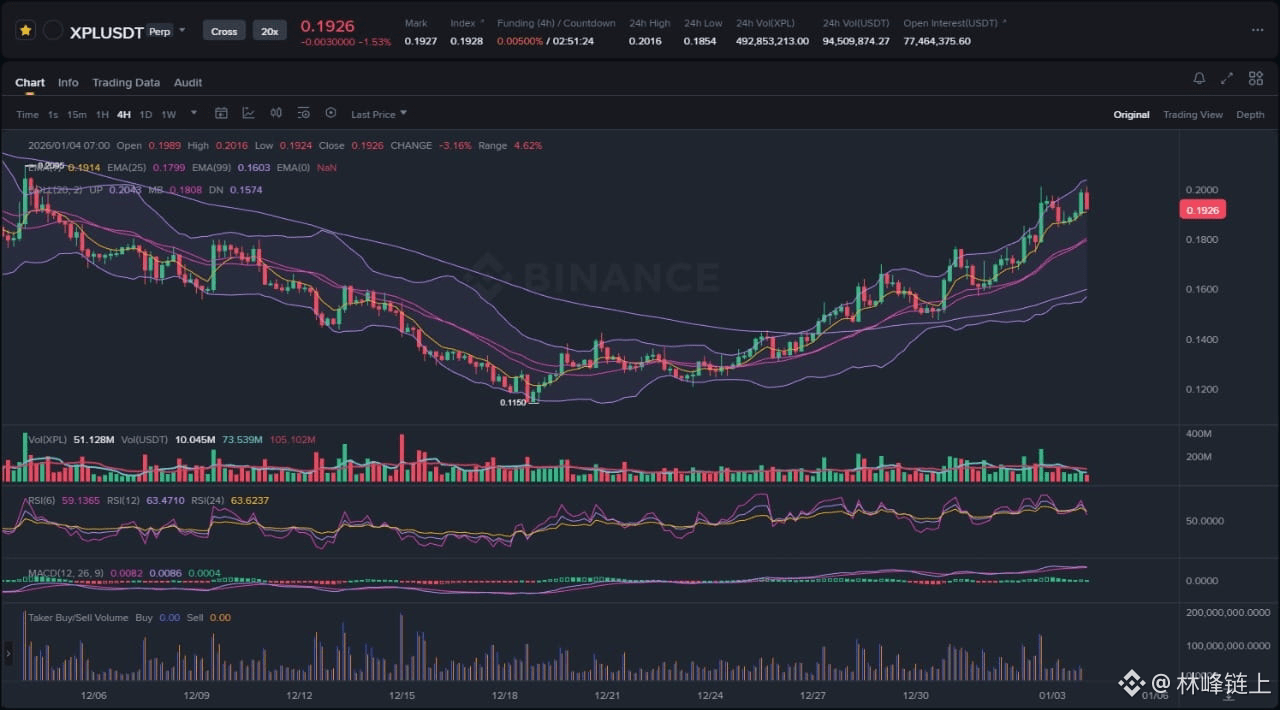This screenshot has width=1280, height=710.
Task: Open the Info tab
Action: [x=68, y=82]
